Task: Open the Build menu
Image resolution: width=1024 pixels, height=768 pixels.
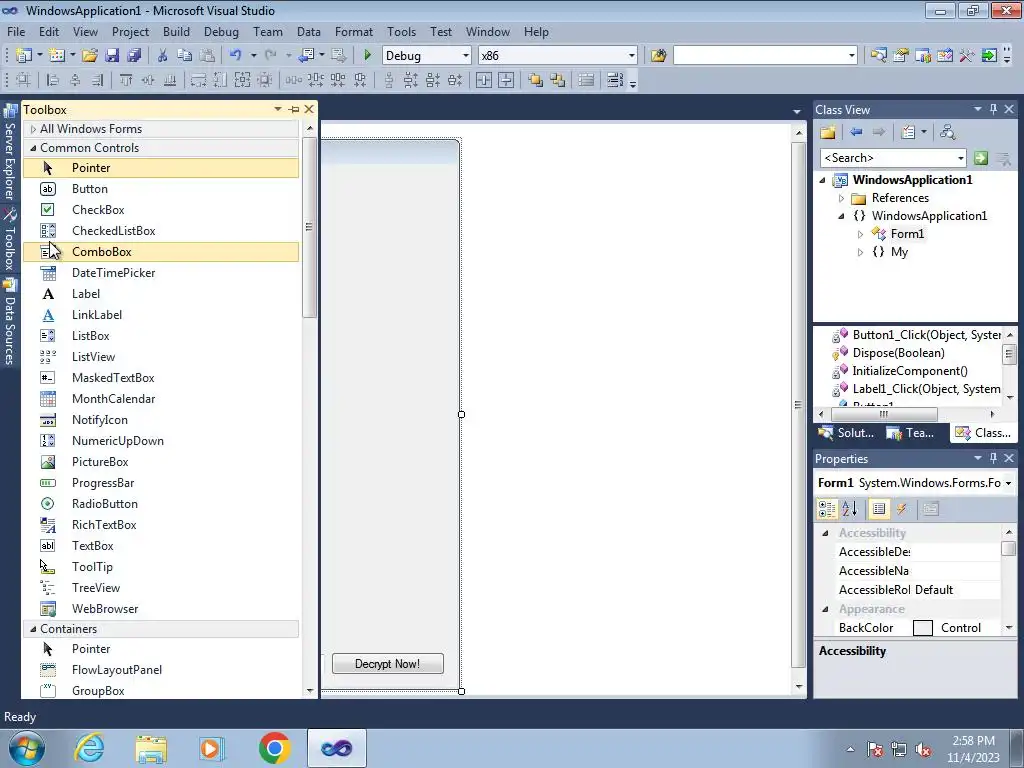Action: point(176,32)
